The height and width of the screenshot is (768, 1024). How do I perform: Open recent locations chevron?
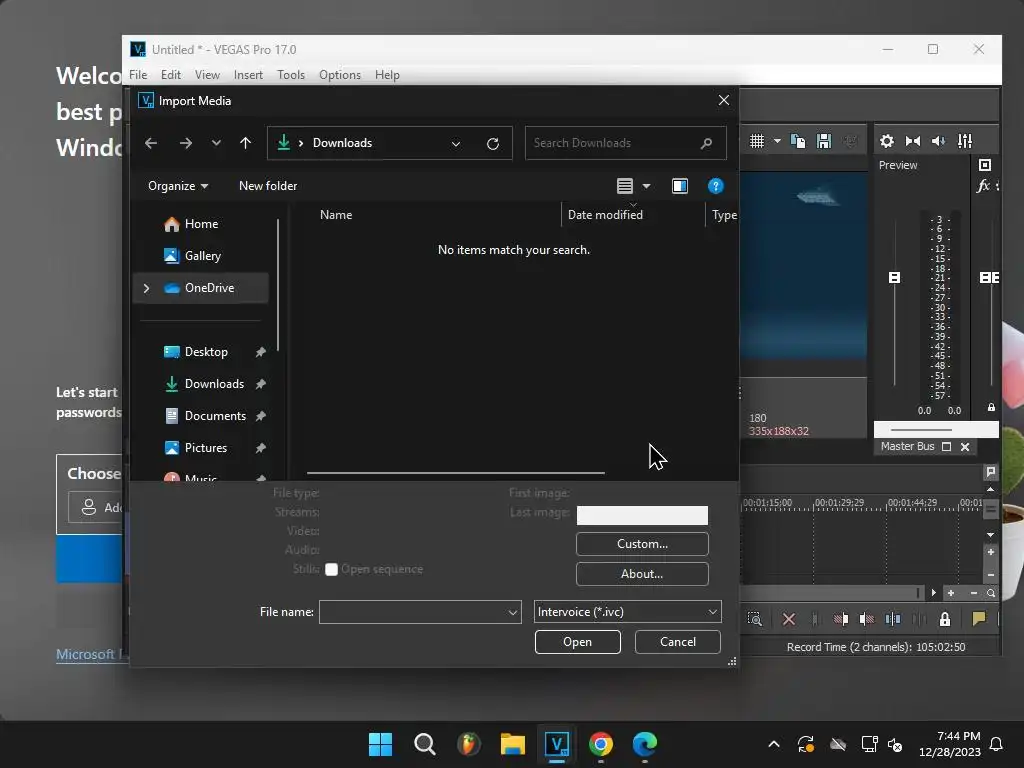tap(216, 143)
